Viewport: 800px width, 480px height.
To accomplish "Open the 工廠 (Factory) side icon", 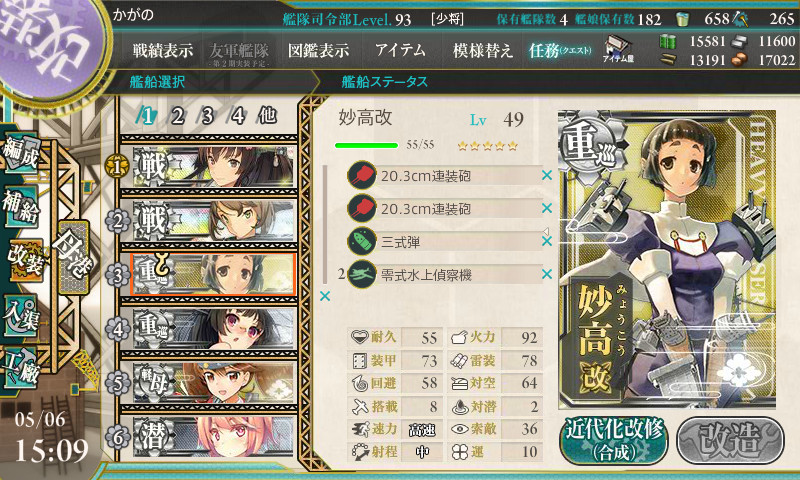I will coord(21,368).
